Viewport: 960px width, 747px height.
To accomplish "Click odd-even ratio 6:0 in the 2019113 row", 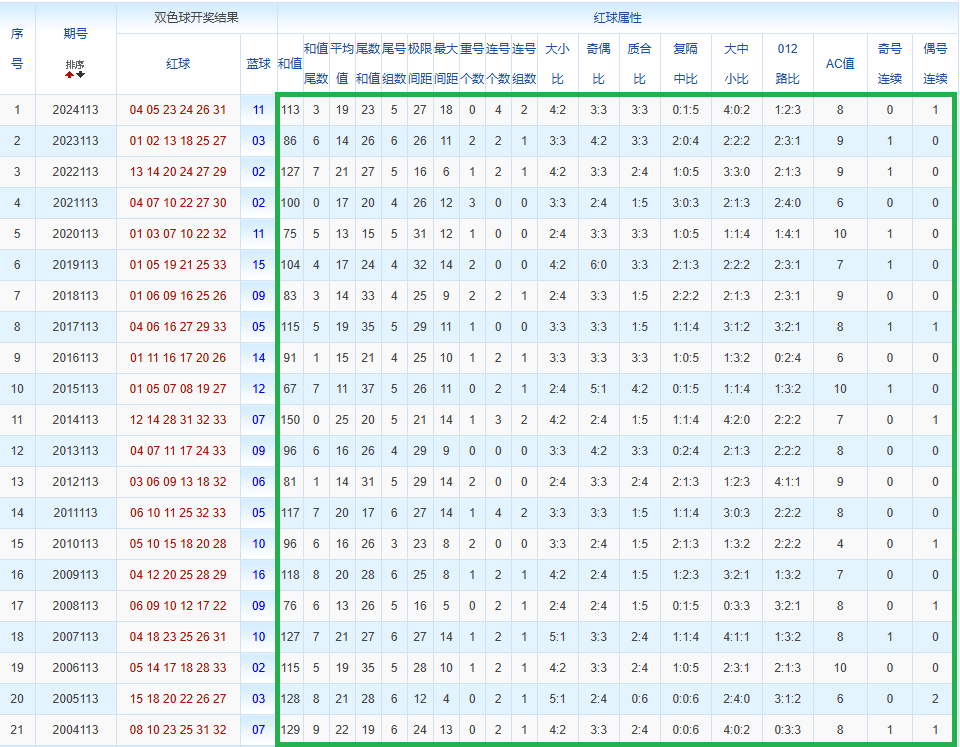I will [598, 265].
